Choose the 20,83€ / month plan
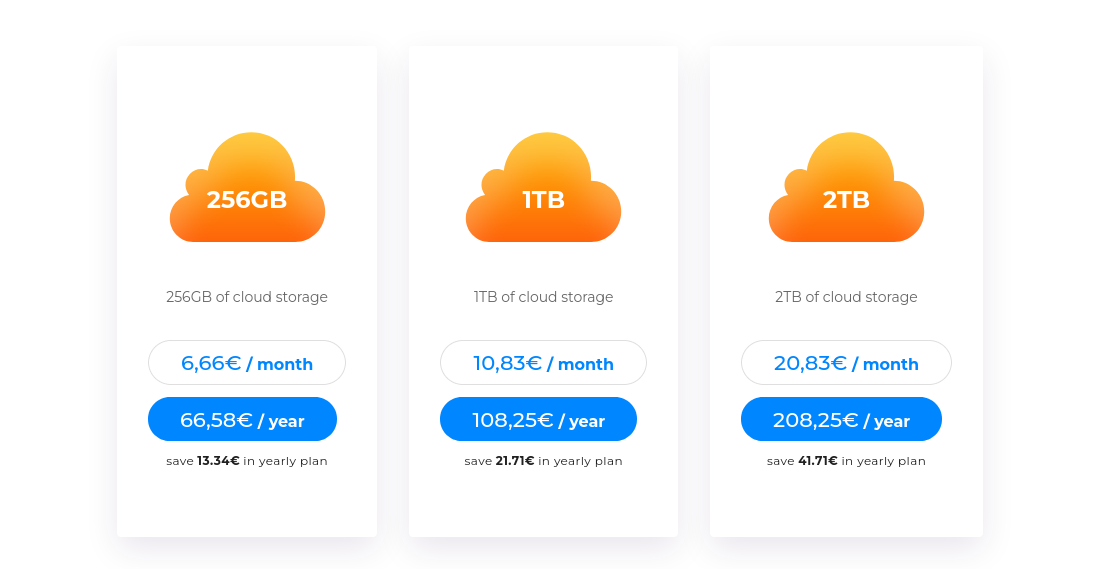Image resolution: width=1100 pixels, height=569 pixels. coord(846,363)
